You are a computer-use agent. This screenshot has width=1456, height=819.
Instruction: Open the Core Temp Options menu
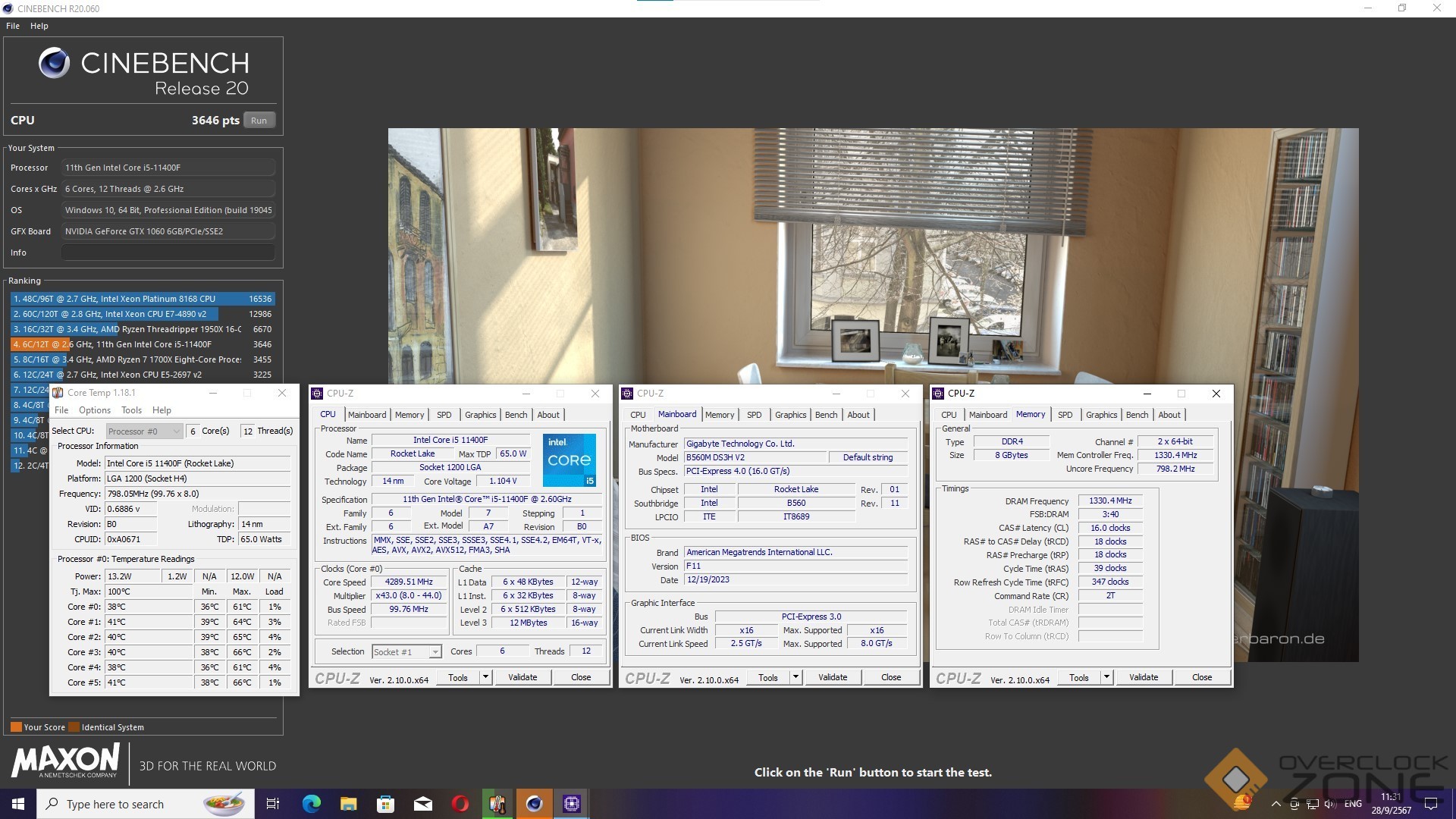pos(95,410)
